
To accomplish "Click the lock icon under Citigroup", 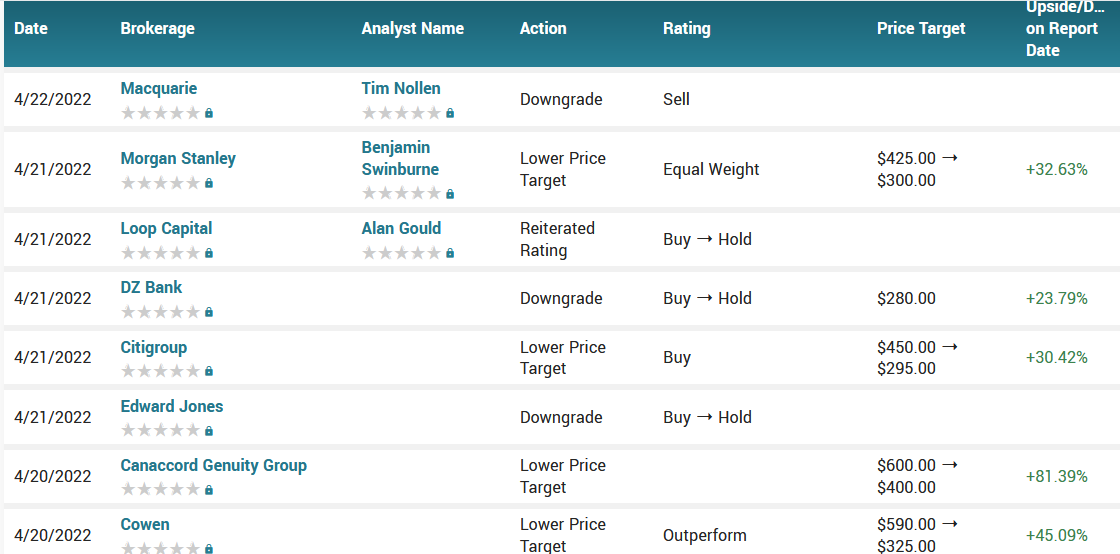I will [209, 371].
